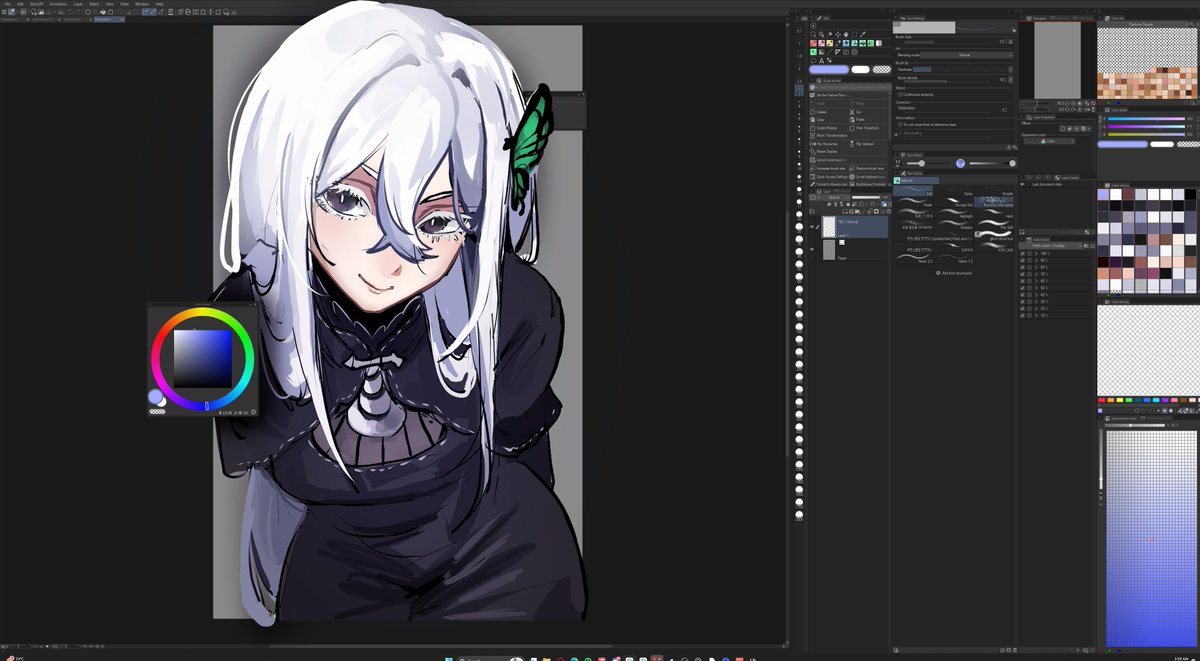Screen dimensions: 1200x661
Task: Select the Text tool marked A
Action: click(822, 61)
